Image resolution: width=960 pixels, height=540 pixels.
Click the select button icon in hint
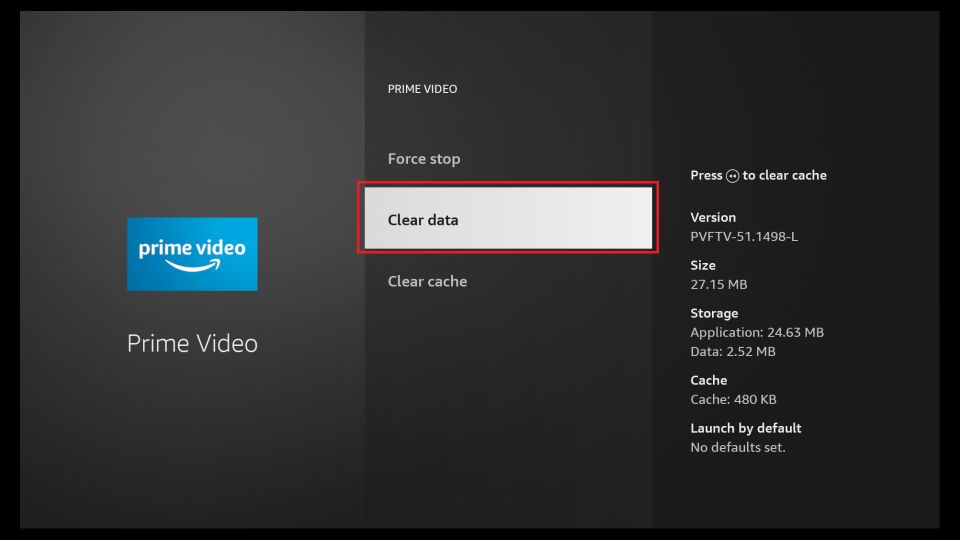732,176
